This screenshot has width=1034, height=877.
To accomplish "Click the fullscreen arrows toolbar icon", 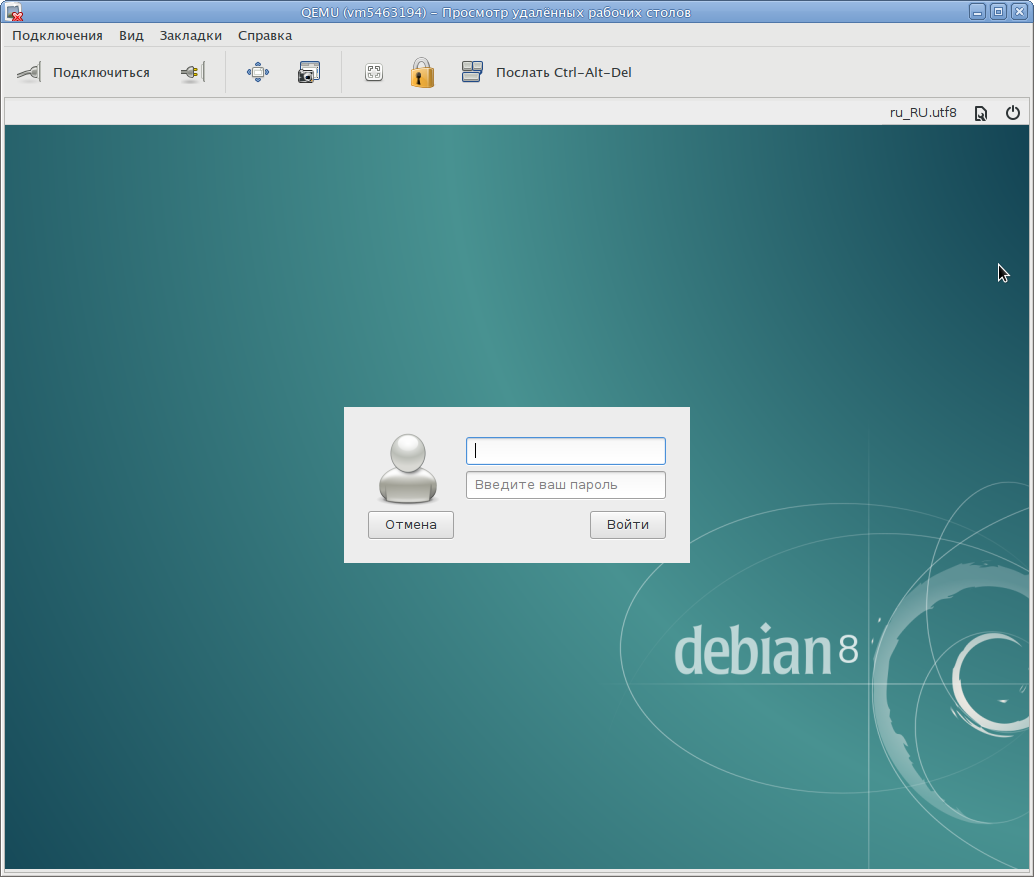I will coord(258,72).
